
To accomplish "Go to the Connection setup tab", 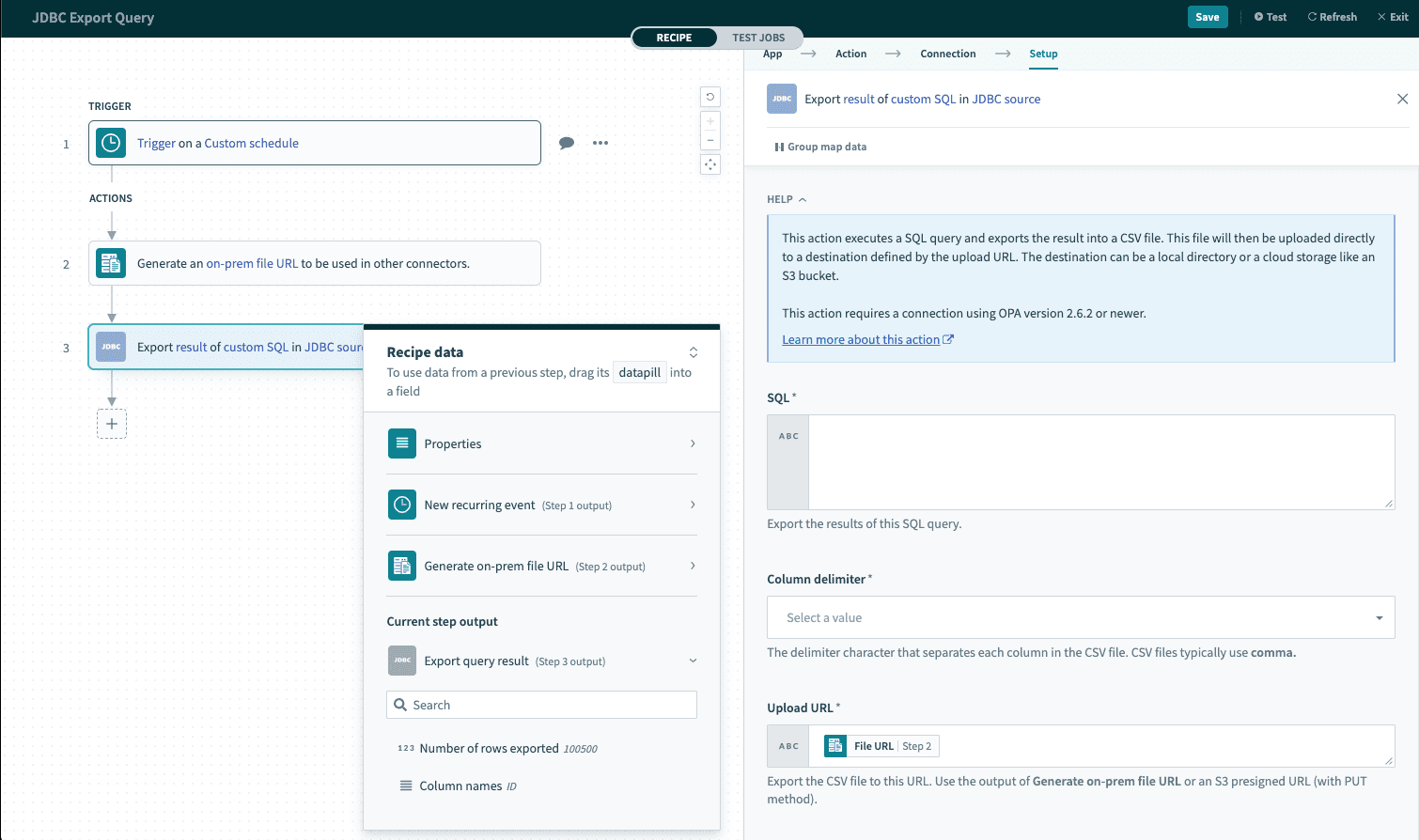I will pyautogui.click(x=947, y=54).
